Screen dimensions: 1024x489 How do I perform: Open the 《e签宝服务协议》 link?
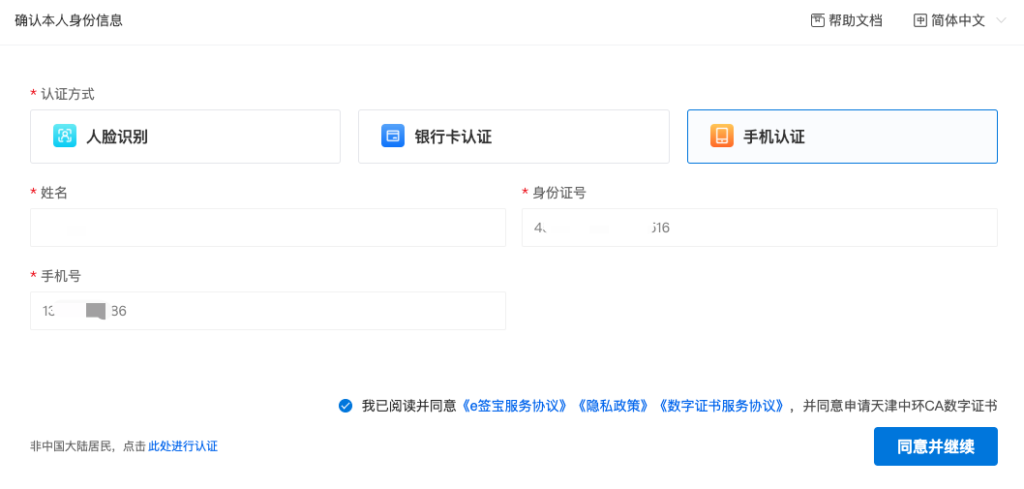point(516,406)
